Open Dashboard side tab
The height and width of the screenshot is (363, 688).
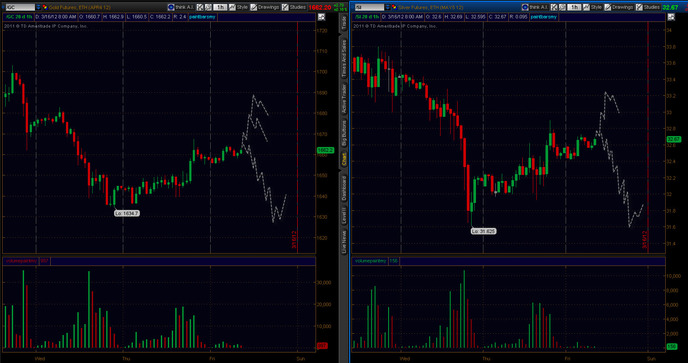(x=344, y=188)
